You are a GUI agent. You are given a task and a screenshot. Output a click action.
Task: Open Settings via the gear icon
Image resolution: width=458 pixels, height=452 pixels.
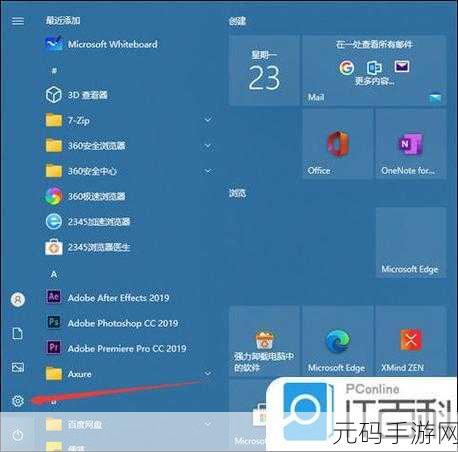[18, 401]
